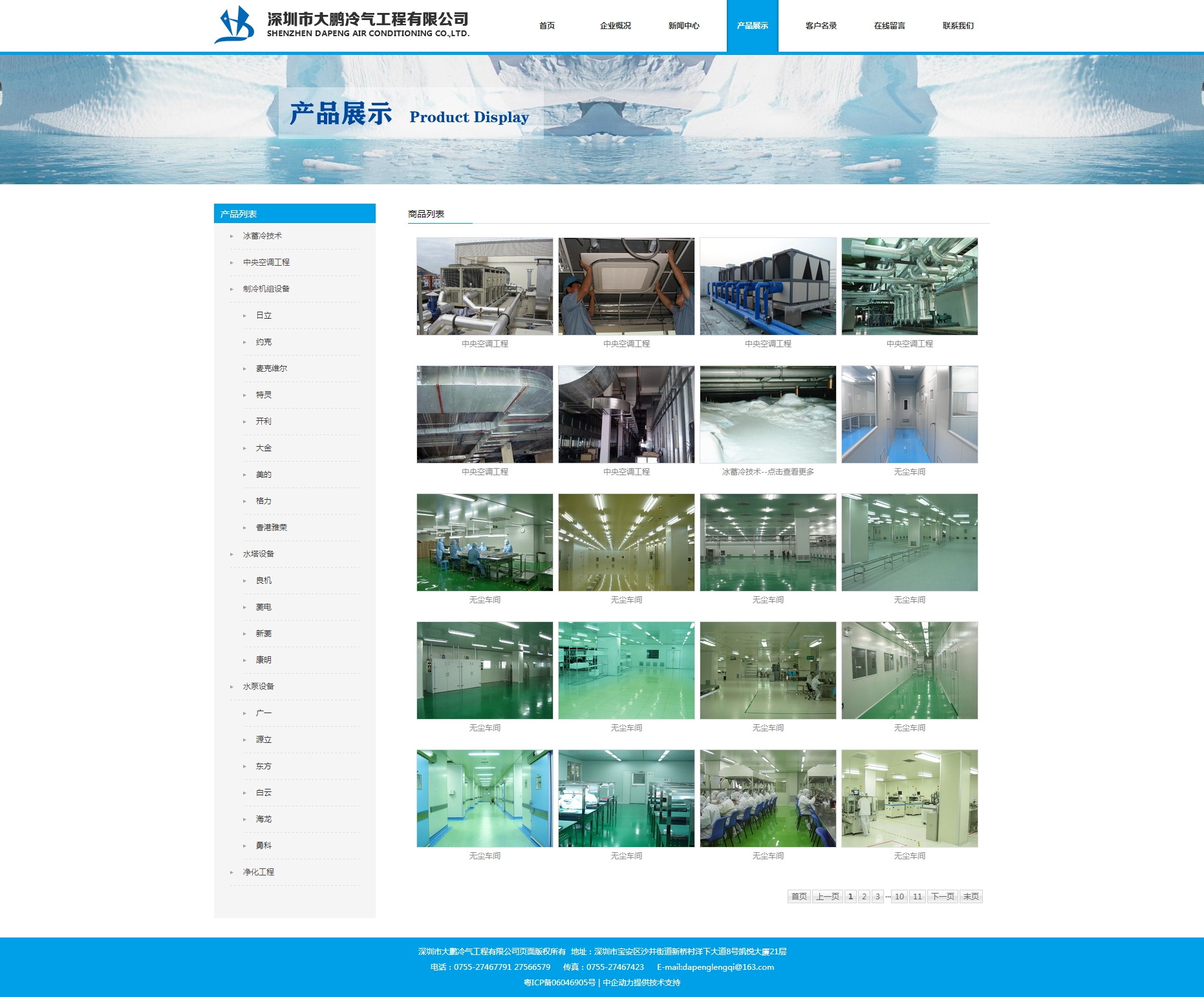Open the 约克 subcategory
1204x997 pixels.
pos(264,342)
